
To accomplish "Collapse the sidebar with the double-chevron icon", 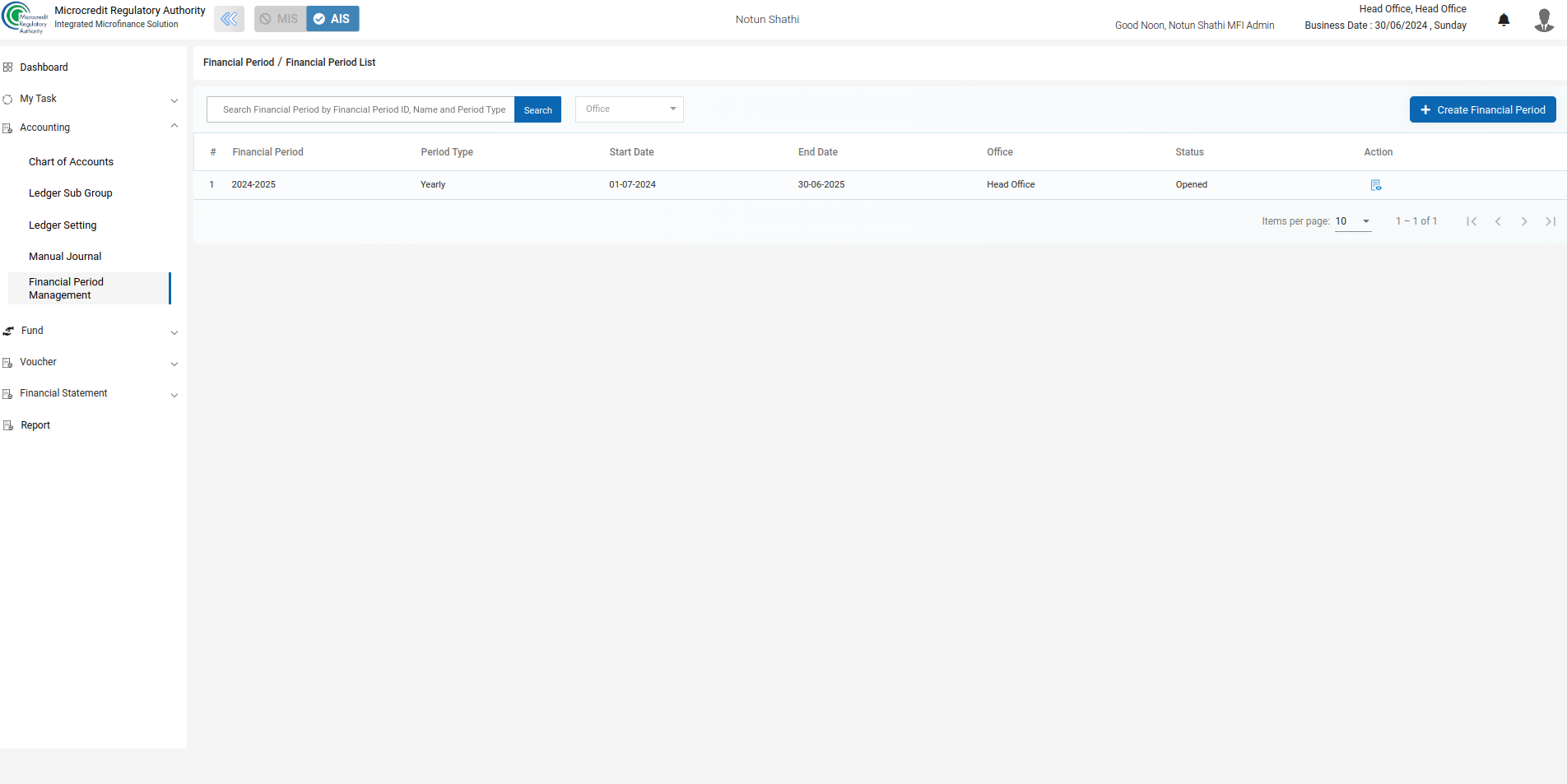I will pyautogui.click(x=229, y=19).
